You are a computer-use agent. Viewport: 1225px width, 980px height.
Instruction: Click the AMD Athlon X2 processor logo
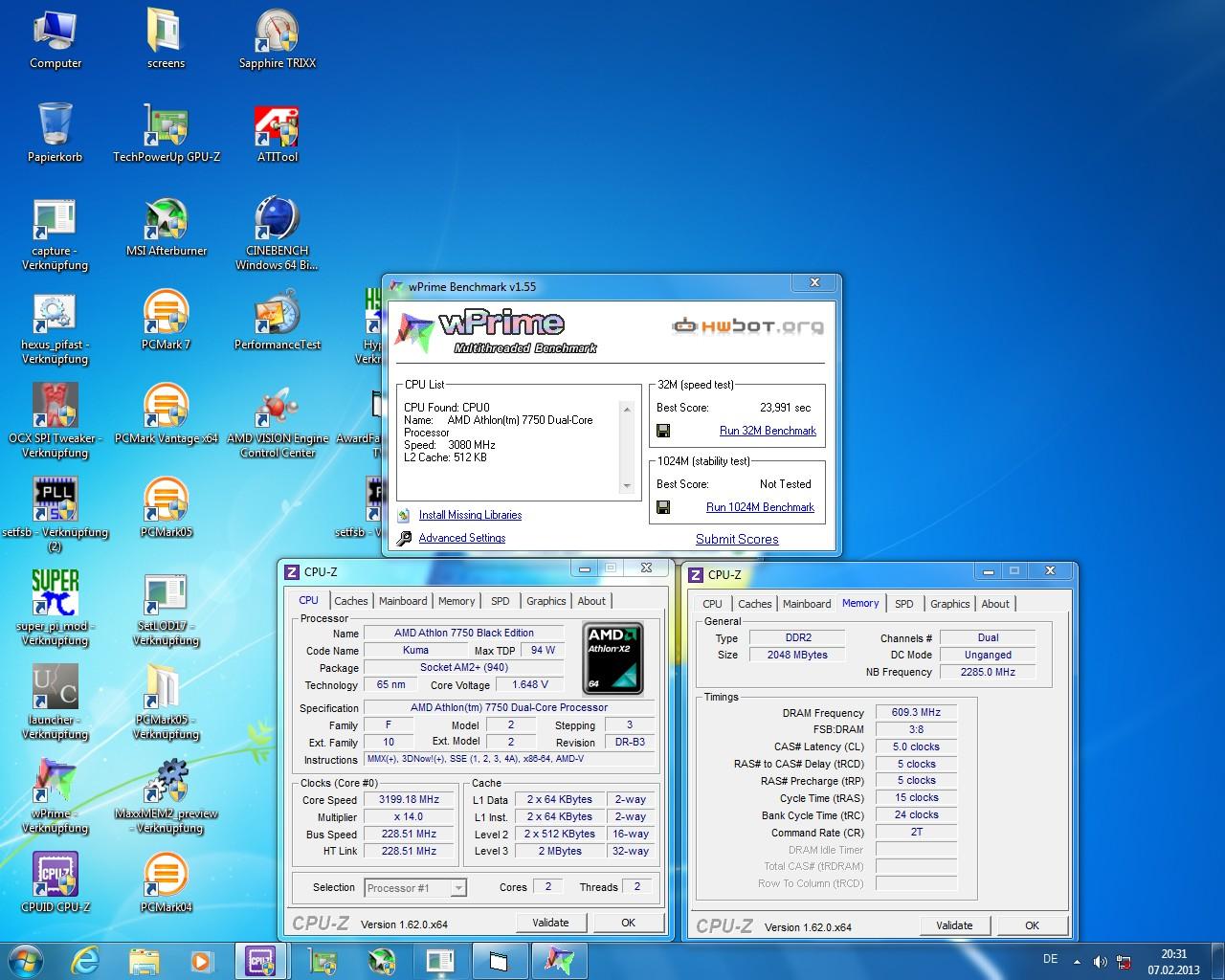(613, 657)
